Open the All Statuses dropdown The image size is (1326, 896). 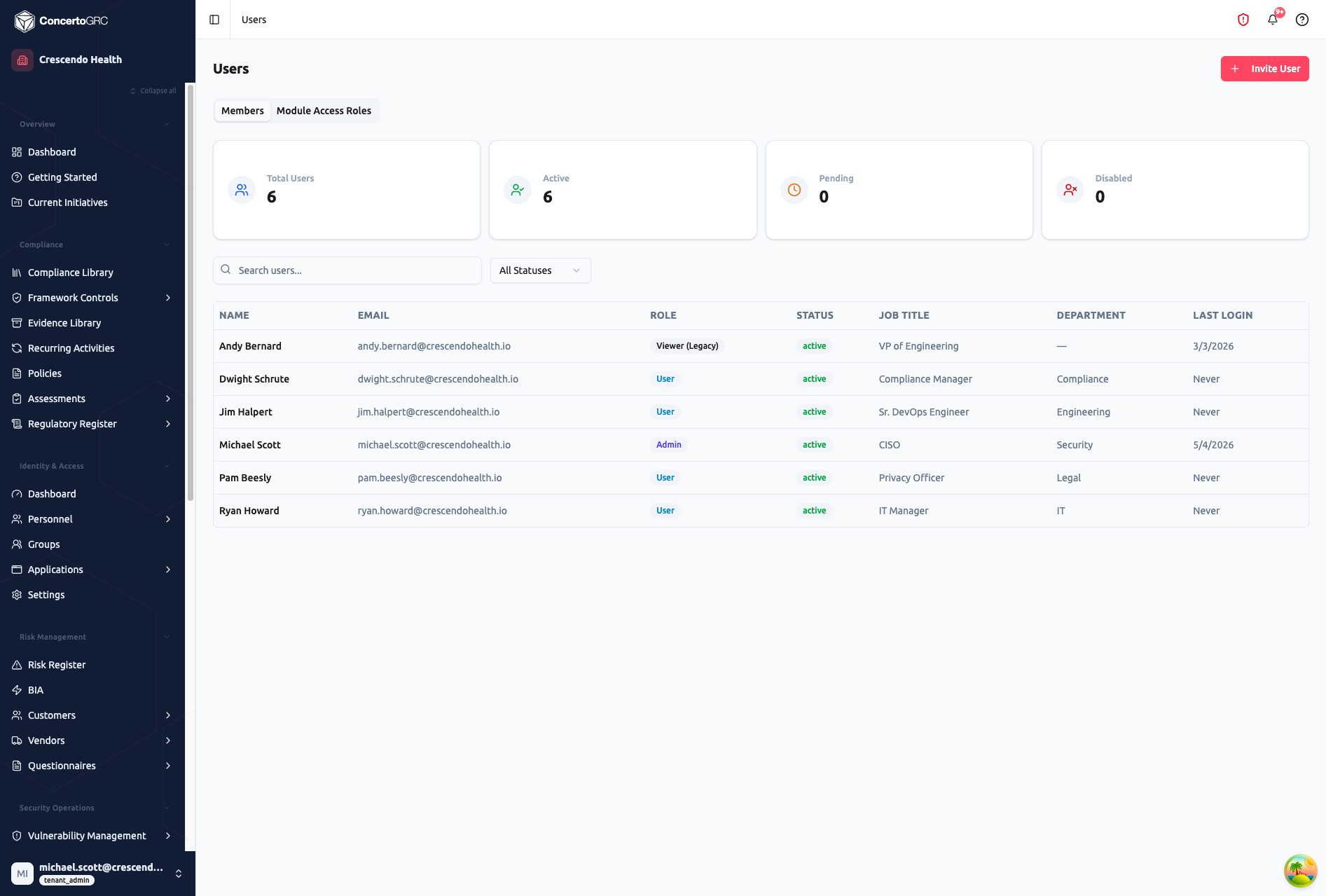(x=540, y=270)
